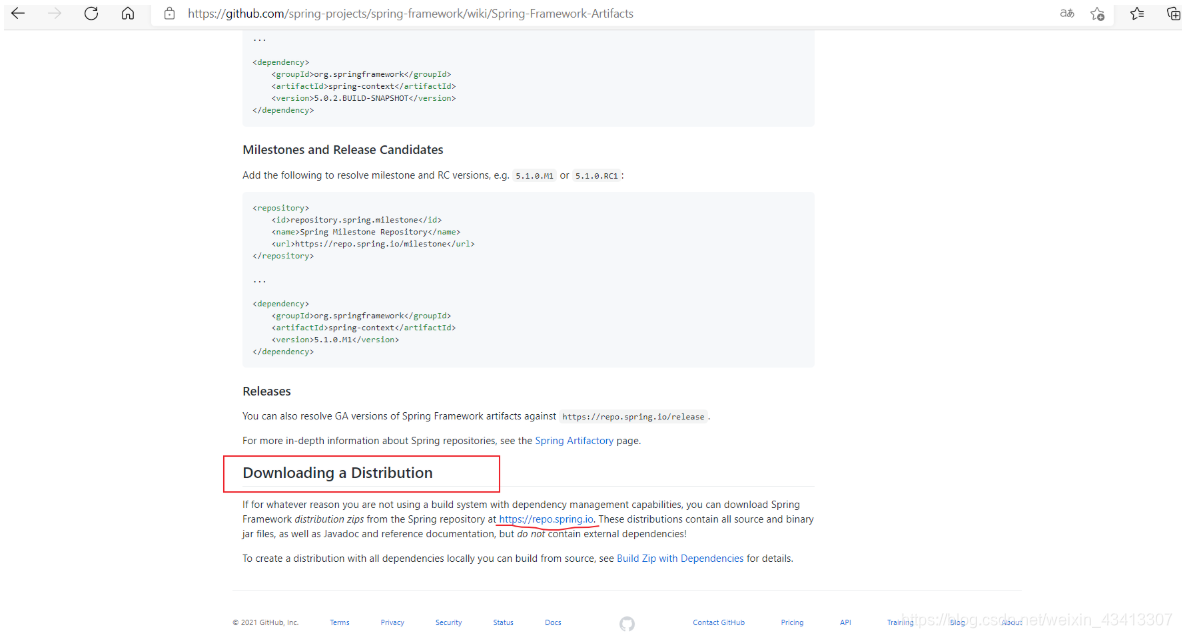Open the Terms footer link
1182x638 pixels.
pos(339,622)
